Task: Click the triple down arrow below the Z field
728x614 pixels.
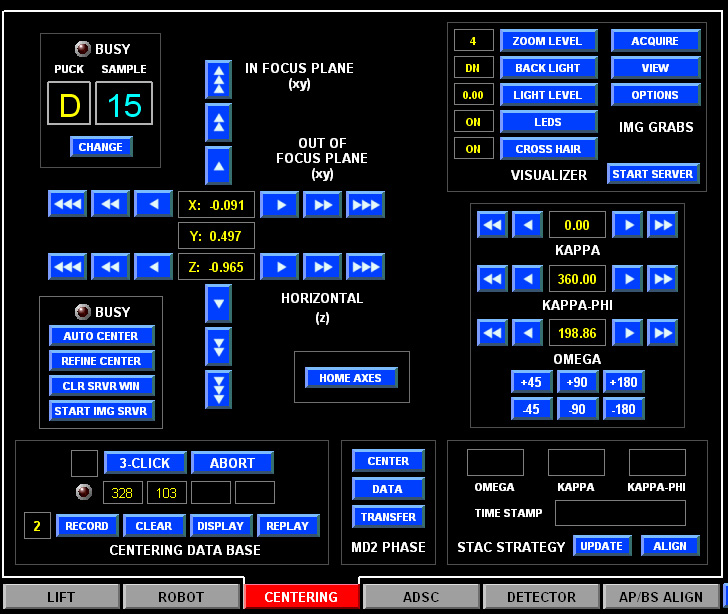Action: click(218, 389)
